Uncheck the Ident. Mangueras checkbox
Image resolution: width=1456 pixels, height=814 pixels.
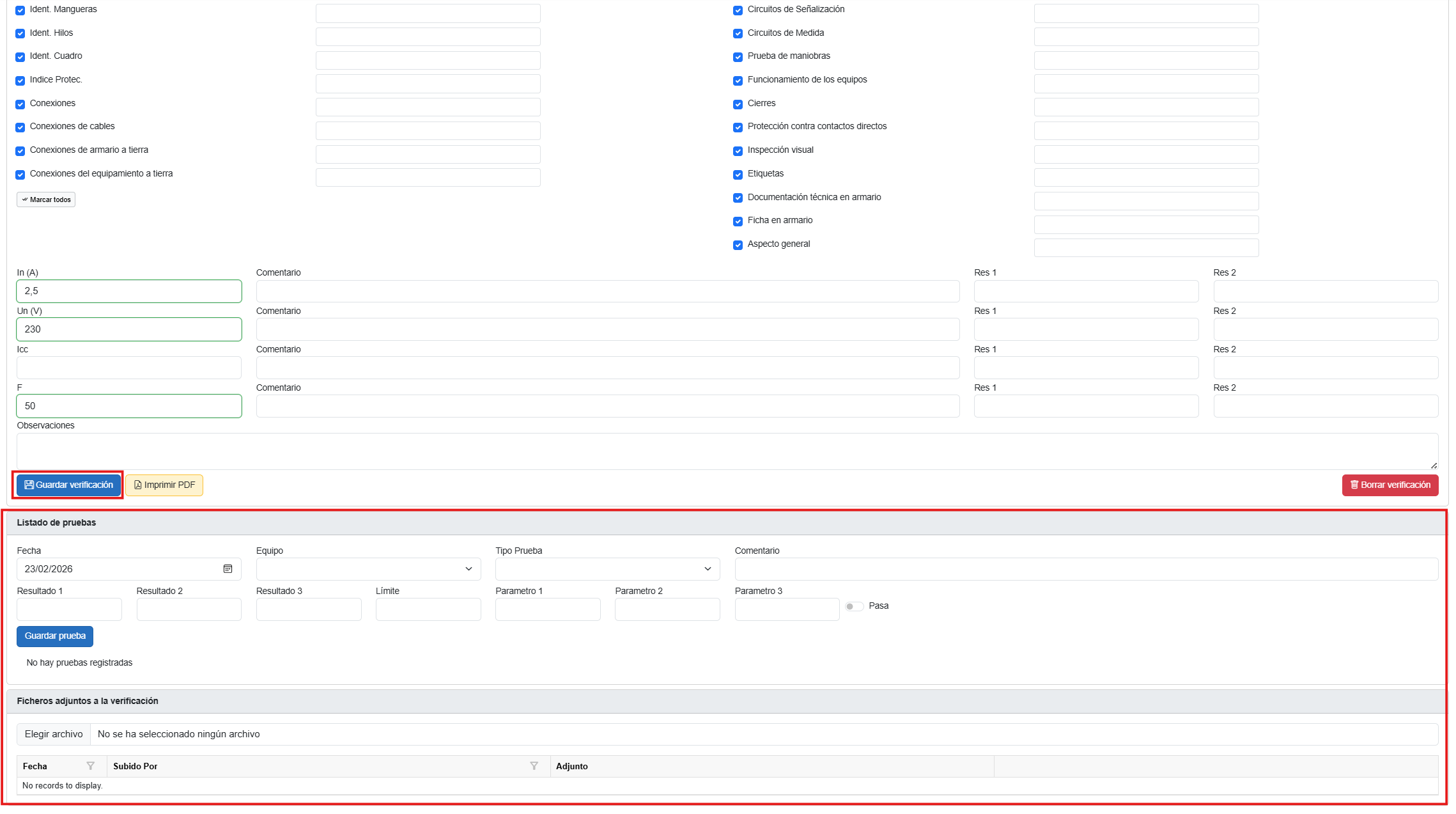(20, 10)
